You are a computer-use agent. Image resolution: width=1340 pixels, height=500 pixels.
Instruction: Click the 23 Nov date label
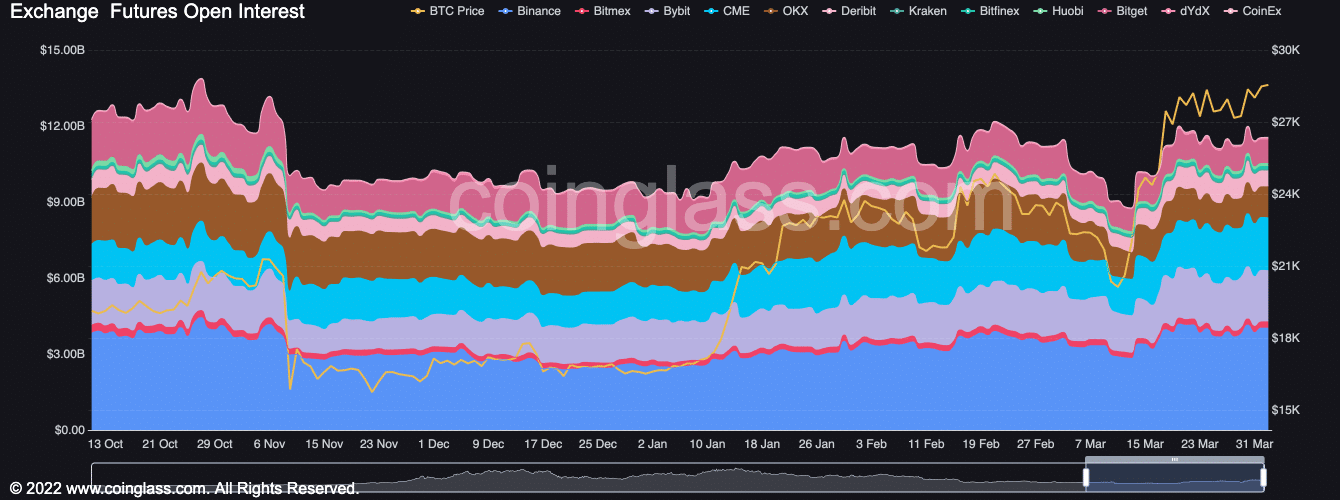coord(379,444)
